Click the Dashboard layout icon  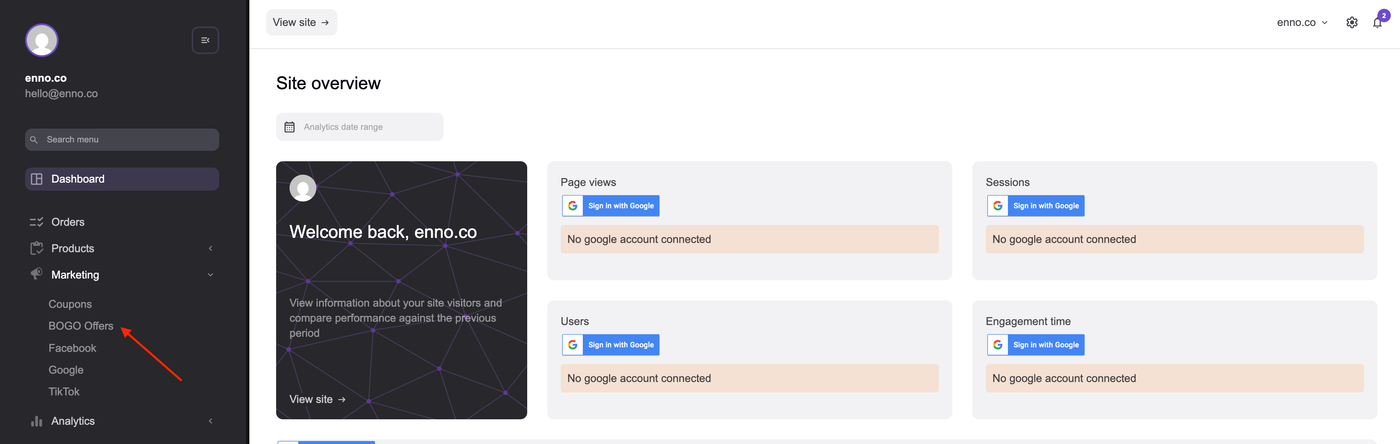pos(37,179)
